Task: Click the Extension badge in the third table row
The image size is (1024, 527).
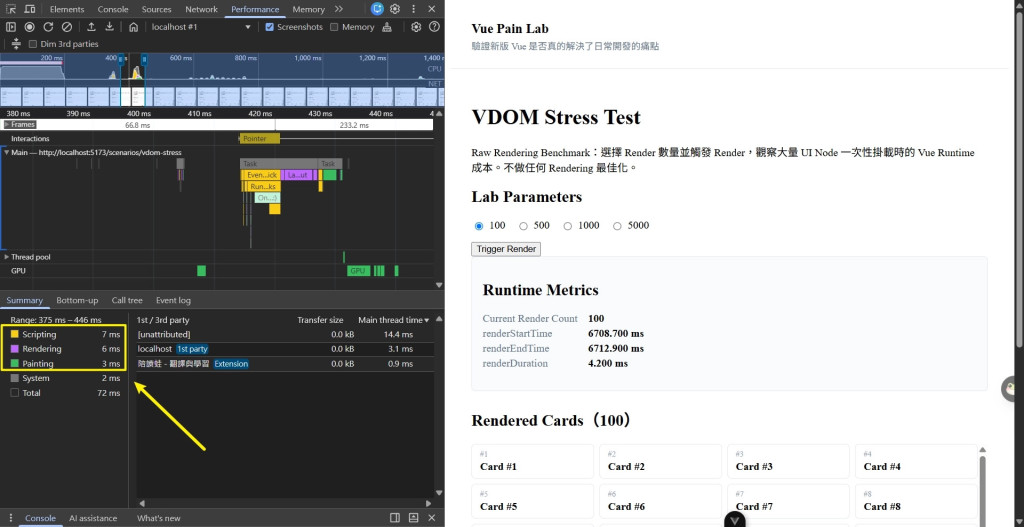Action: coord(231,364)
